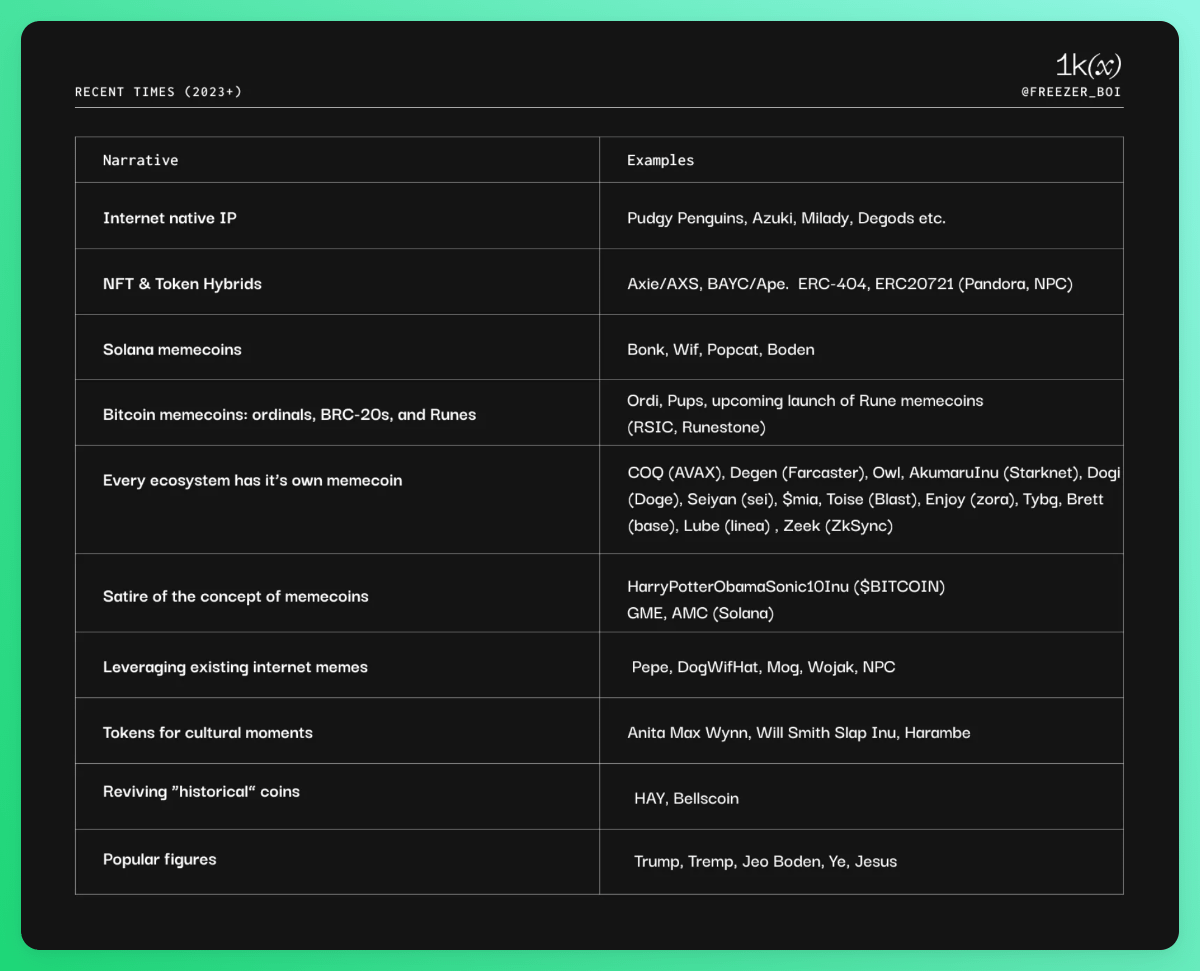Screen dimensions: 1200x971
Task: Click the Pudgy Penguins, Azuki examples cell
Action: click(x=786, y=218)
